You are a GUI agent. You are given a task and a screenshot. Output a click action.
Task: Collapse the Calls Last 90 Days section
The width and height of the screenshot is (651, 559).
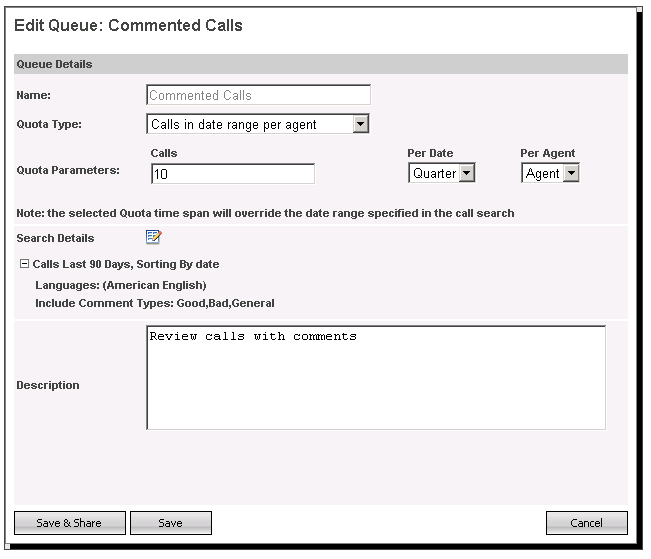(24, 264)
